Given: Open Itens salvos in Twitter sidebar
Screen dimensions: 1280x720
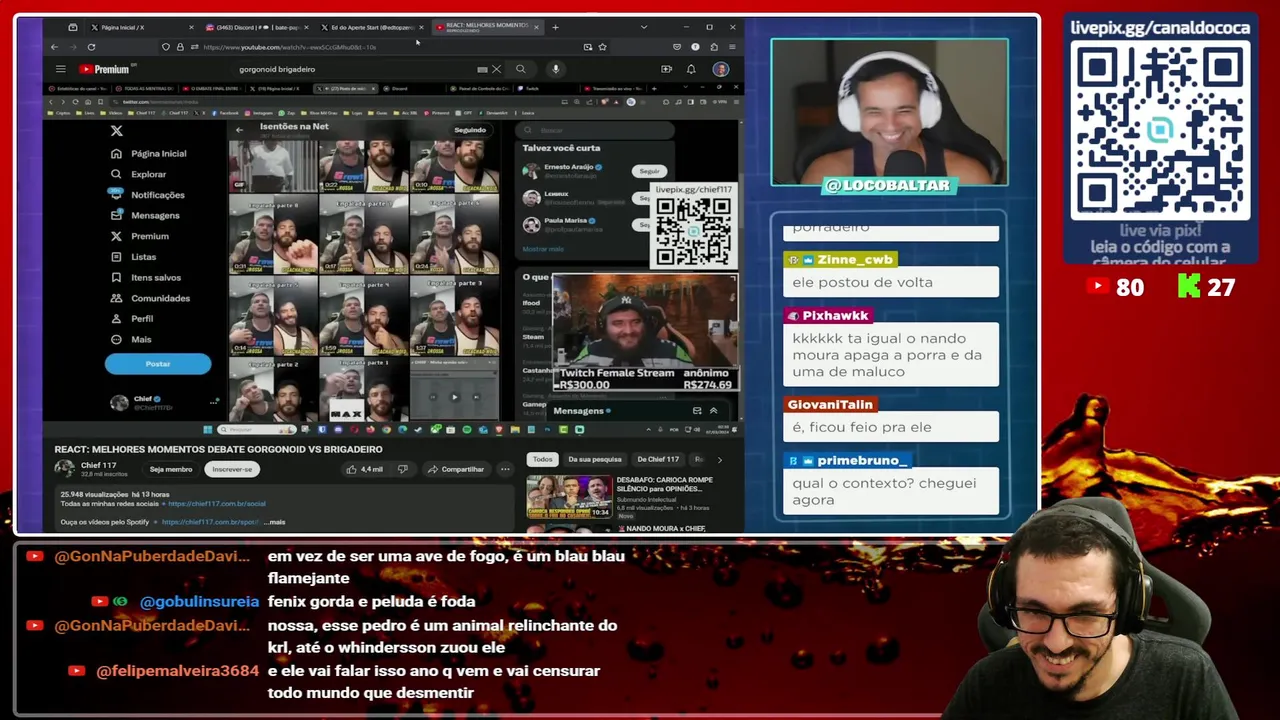Looking at the screenshot, I should (x=146, y=277).
